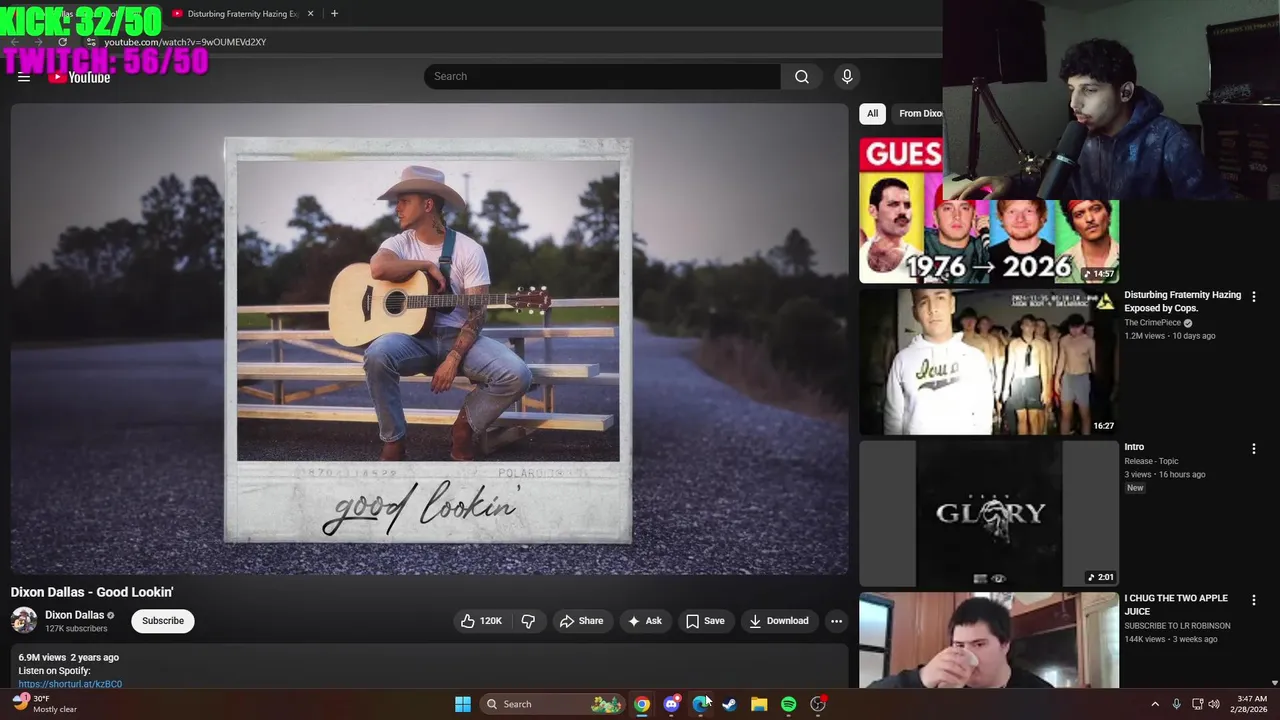Open the OBS Studio taskbar icon
The image size is (1280, 720).
818,704
